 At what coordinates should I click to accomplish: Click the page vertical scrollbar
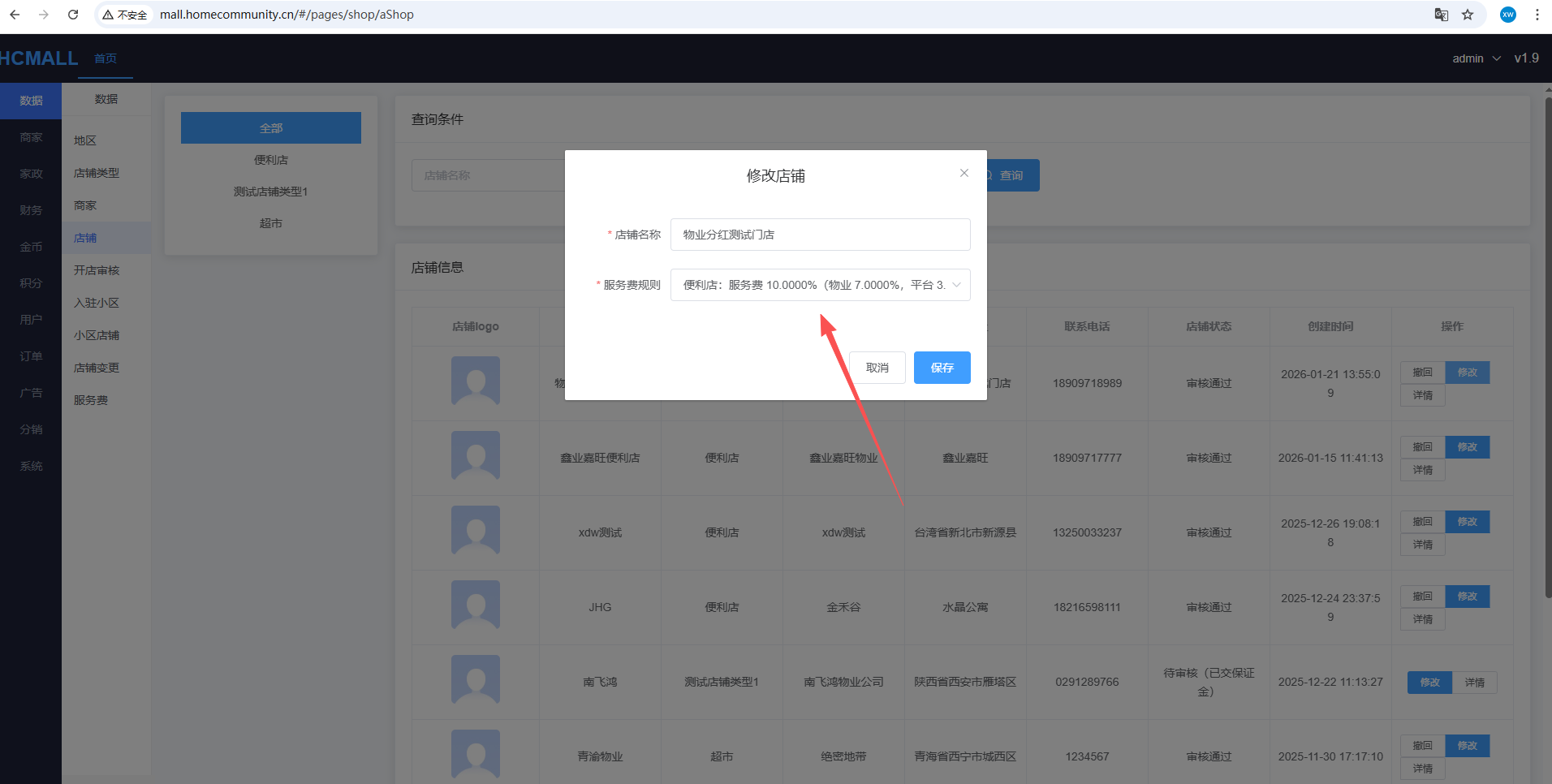pos(1547,349)
